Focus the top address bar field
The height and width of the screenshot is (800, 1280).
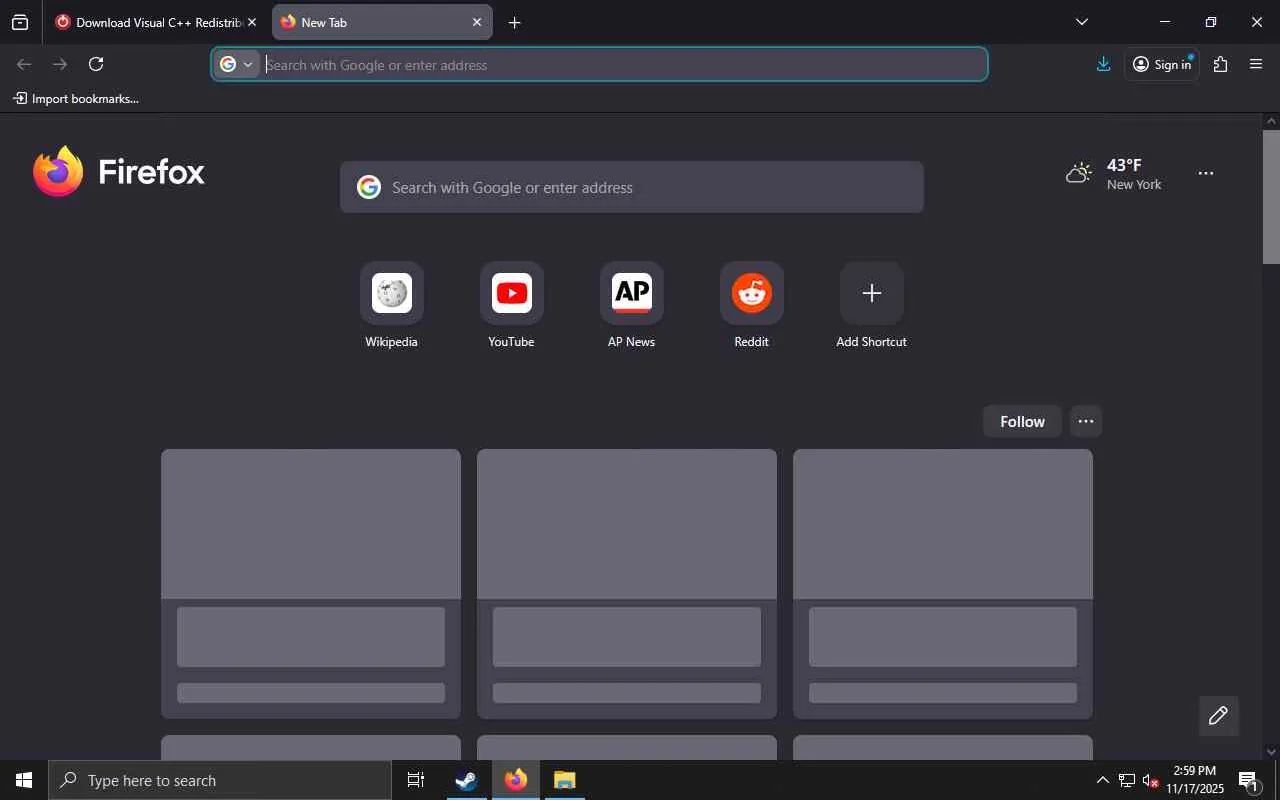click(x=600, y=65)
